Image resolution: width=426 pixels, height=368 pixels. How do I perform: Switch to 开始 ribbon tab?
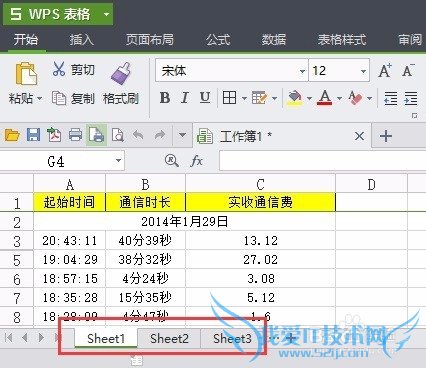click(26, 40)
